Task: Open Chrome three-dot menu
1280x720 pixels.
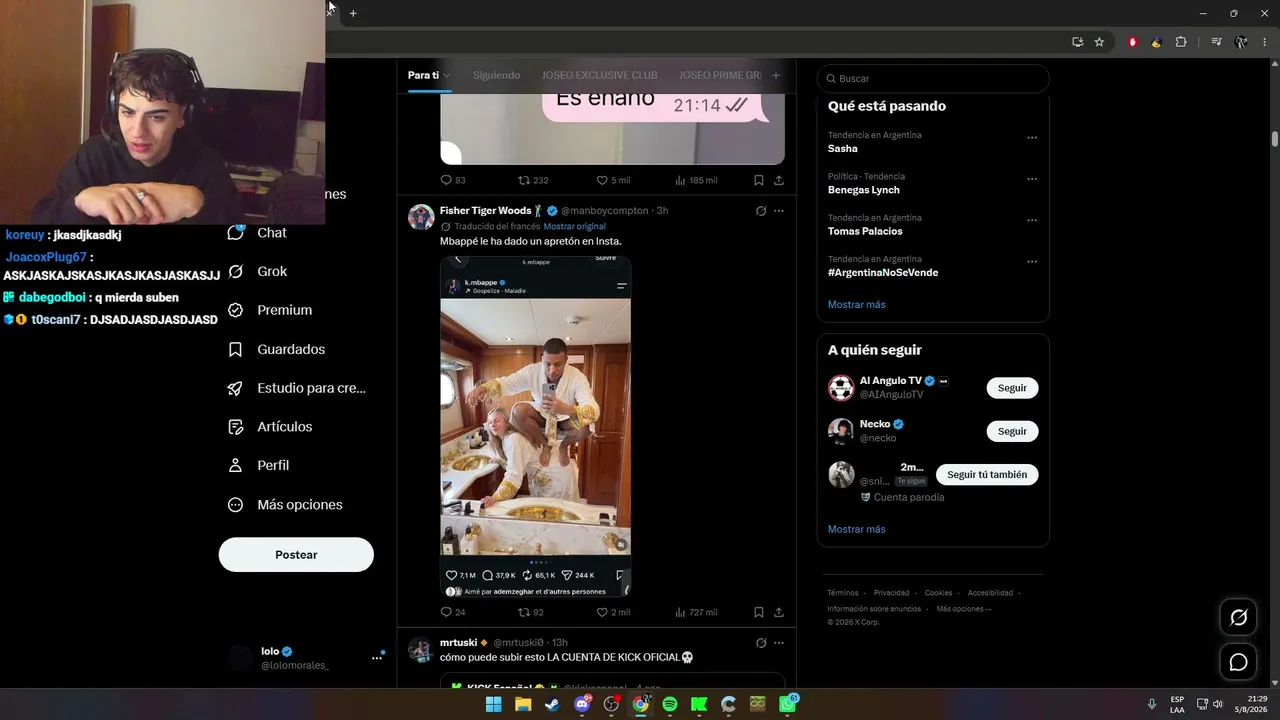Action: 1265,42
